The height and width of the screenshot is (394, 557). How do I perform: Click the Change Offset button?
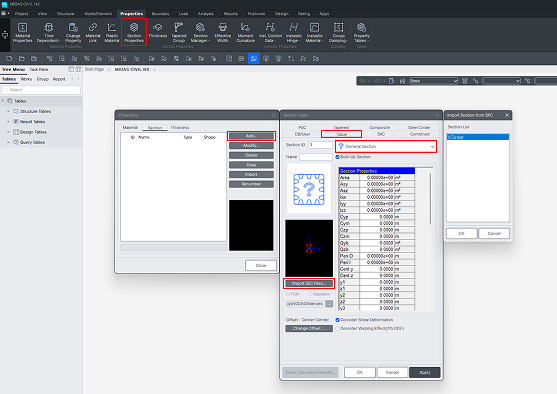(309, 328)
